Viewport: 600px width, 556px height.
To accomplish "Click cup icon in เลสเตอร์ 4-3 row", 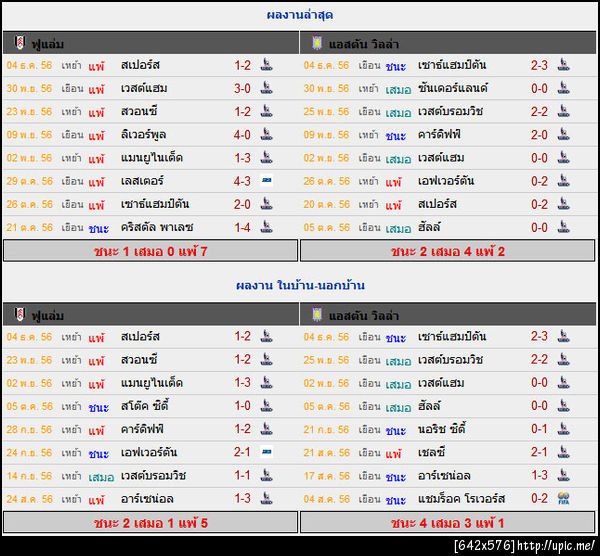I will click(267, 180).
